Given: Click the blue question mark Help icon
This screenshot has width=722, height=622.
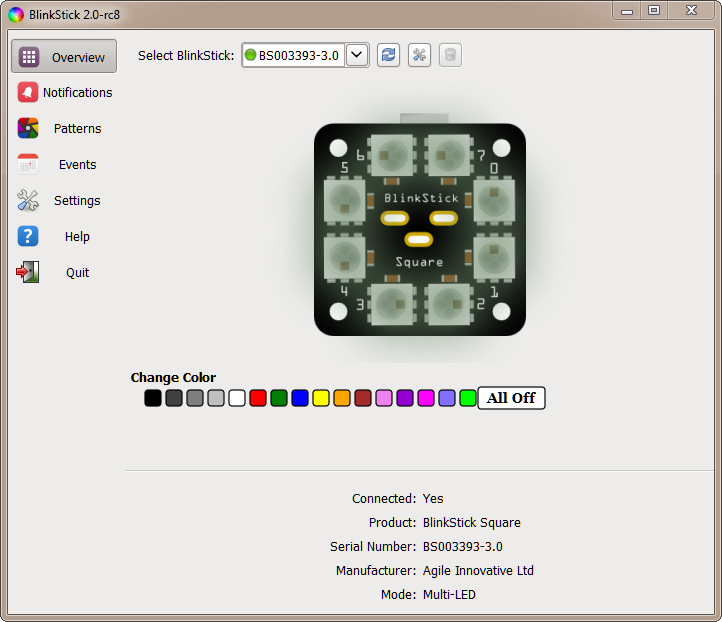Looking at the screenshot, I should pos(28,236).
